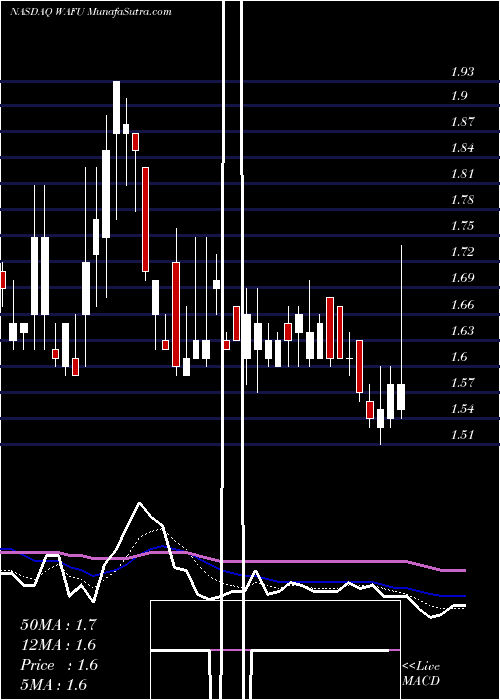Select the 1.75 price axis label
Viewport: 500px width, 700px height.
pos(462,225)
